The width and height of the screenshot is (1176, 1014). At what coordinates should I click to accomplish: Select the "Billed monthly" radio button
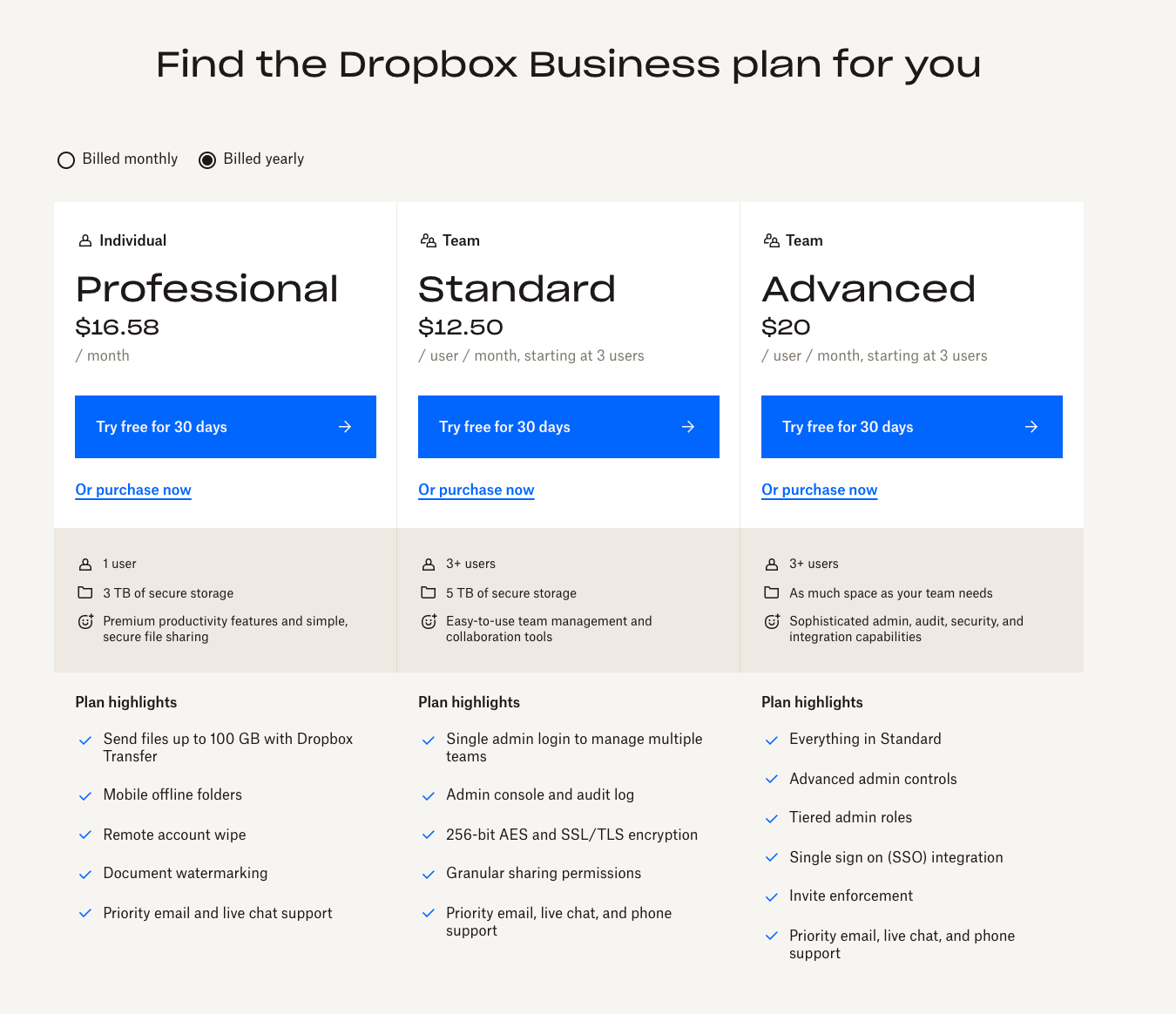66,159
